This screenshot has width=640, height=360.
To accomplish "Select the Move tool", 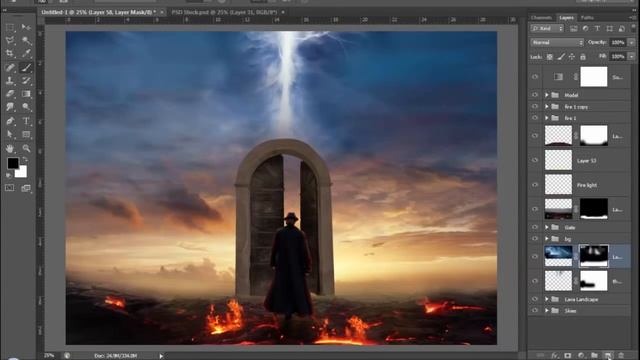I will [x=26, y=27].
